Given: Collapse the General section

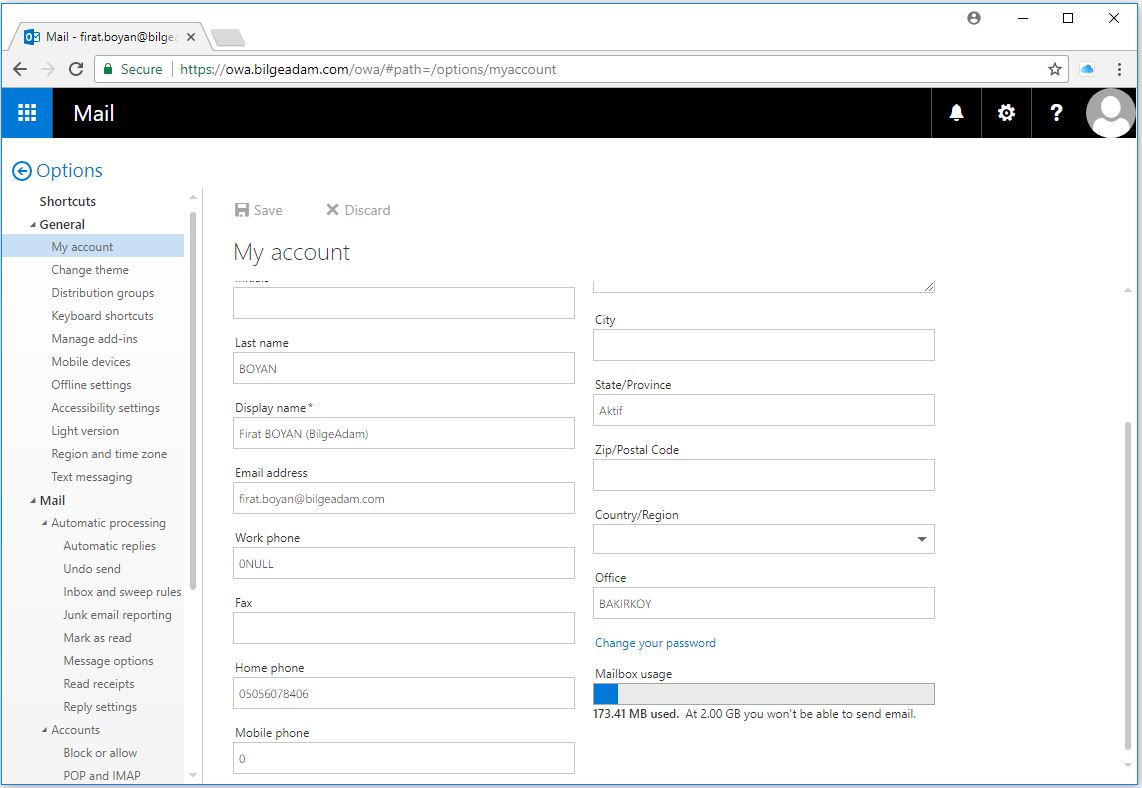Looking at the screenshot, I should [32, 224].
